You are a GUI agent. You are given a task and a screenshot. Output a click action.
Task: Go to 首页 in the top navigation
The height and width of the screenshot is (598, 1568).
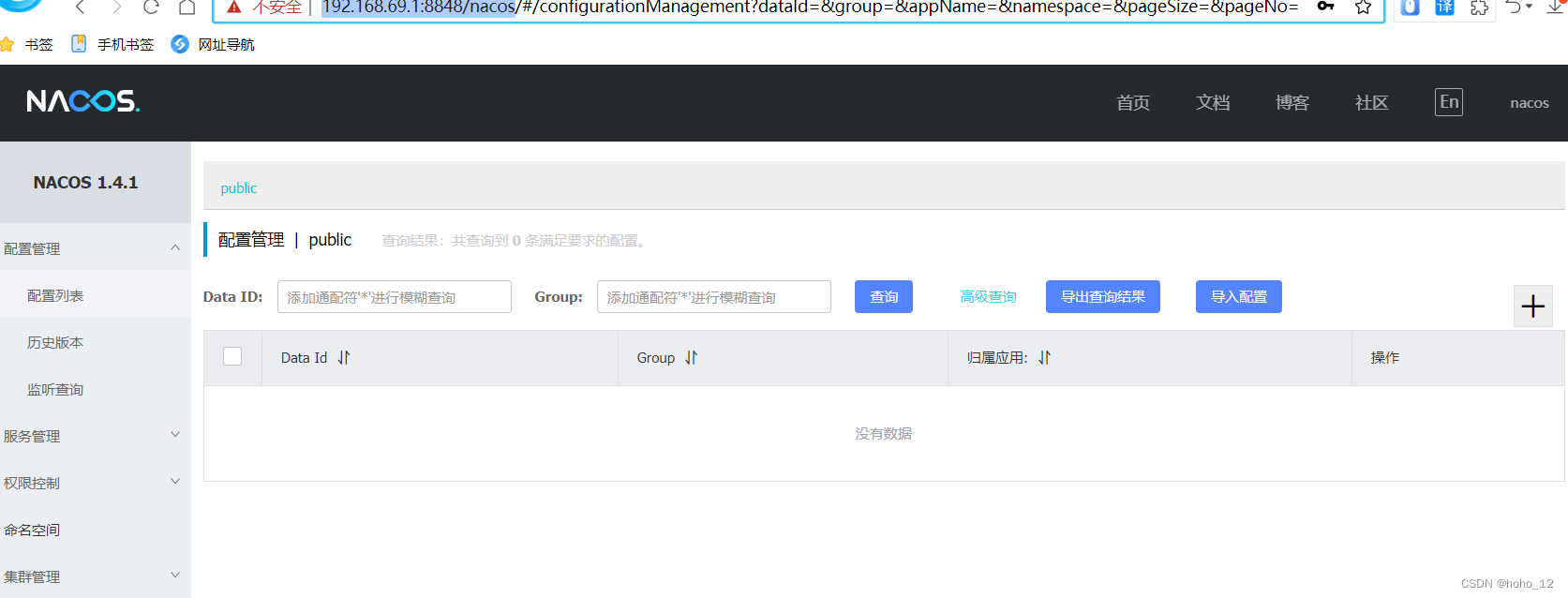[x=1133, y=103]
